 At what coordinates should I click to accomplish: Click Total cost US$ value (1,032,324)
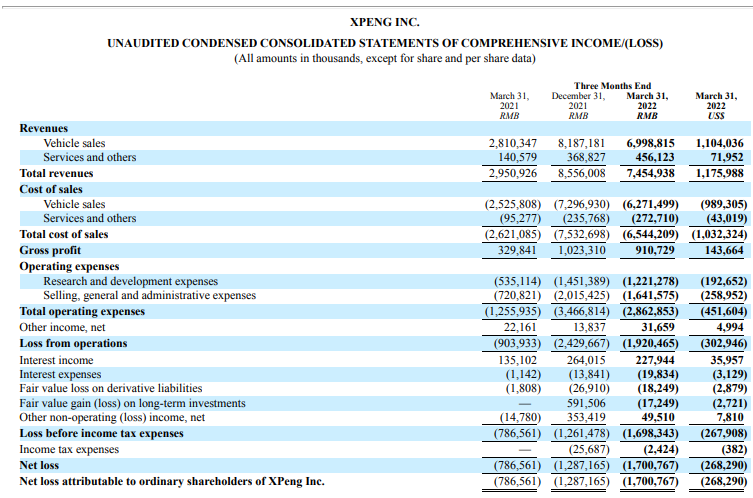tap(719, 234)
